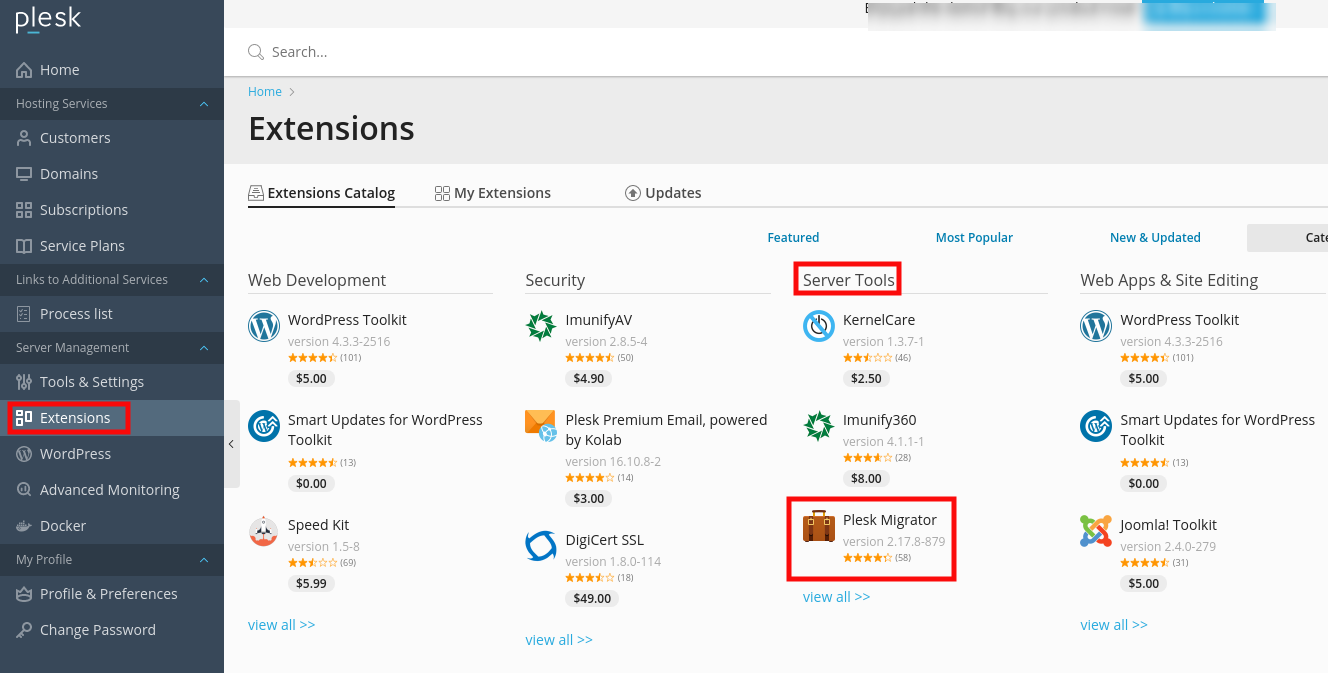1328x673 pixels.
Task: Collapse the sidebar with arrow handle
Action: click(231, 444)
